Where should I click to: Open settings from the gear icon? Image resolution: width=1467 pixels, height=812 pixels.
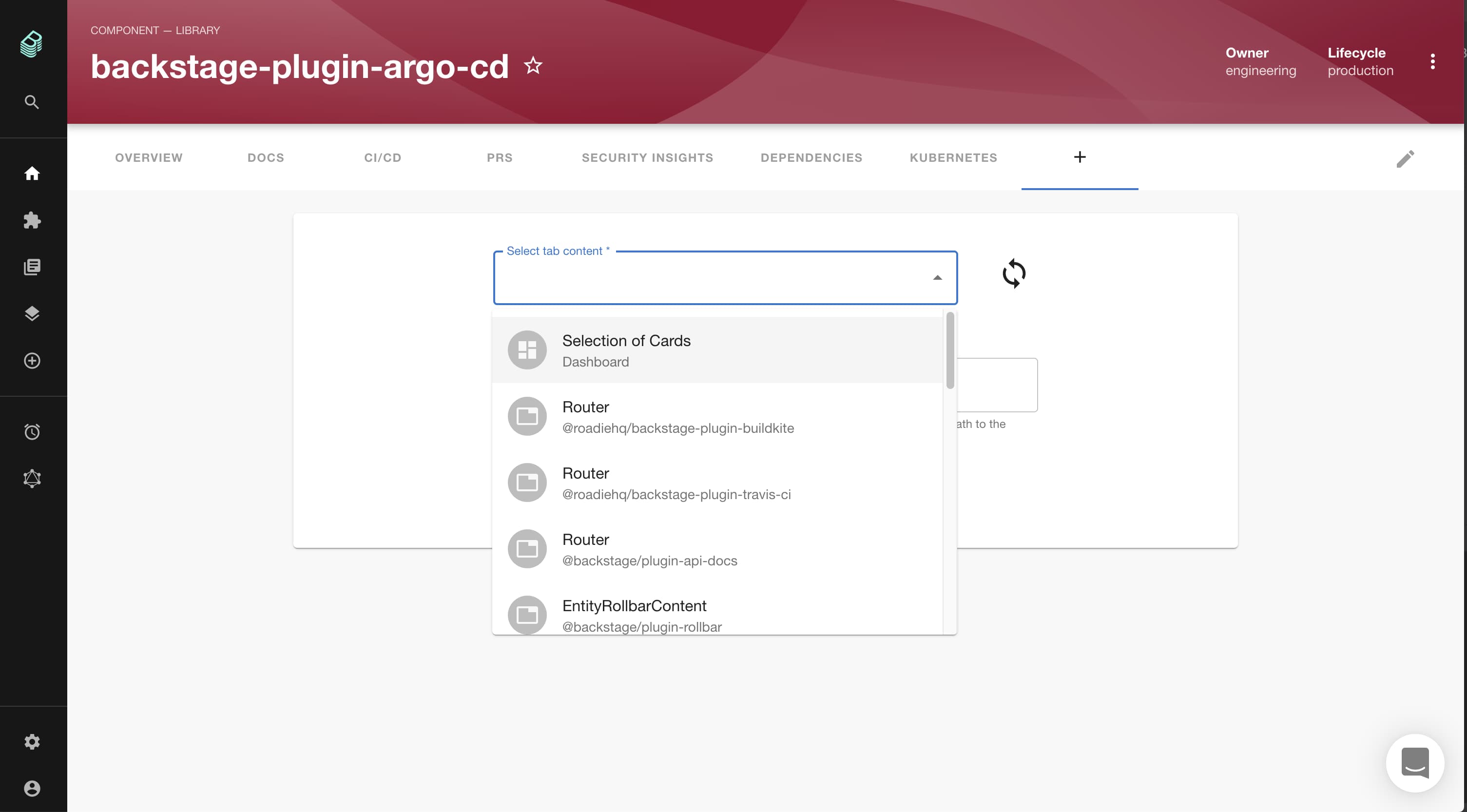pos(32,741)
